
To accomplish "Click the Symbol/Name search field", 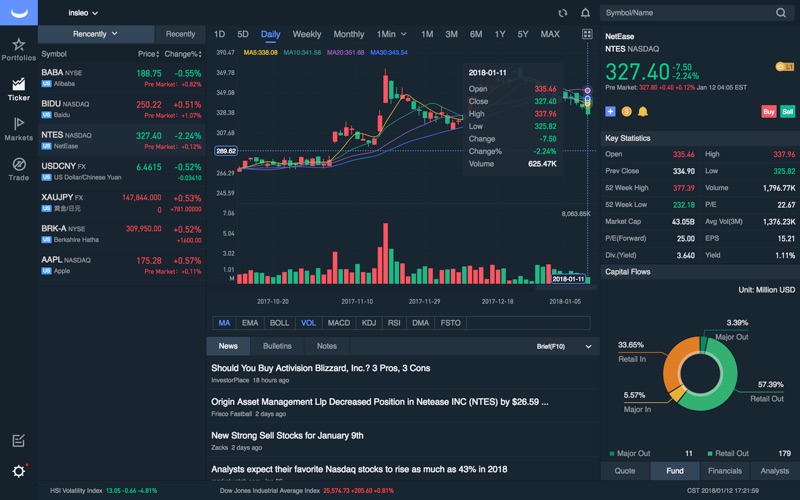I will (697, 13).
